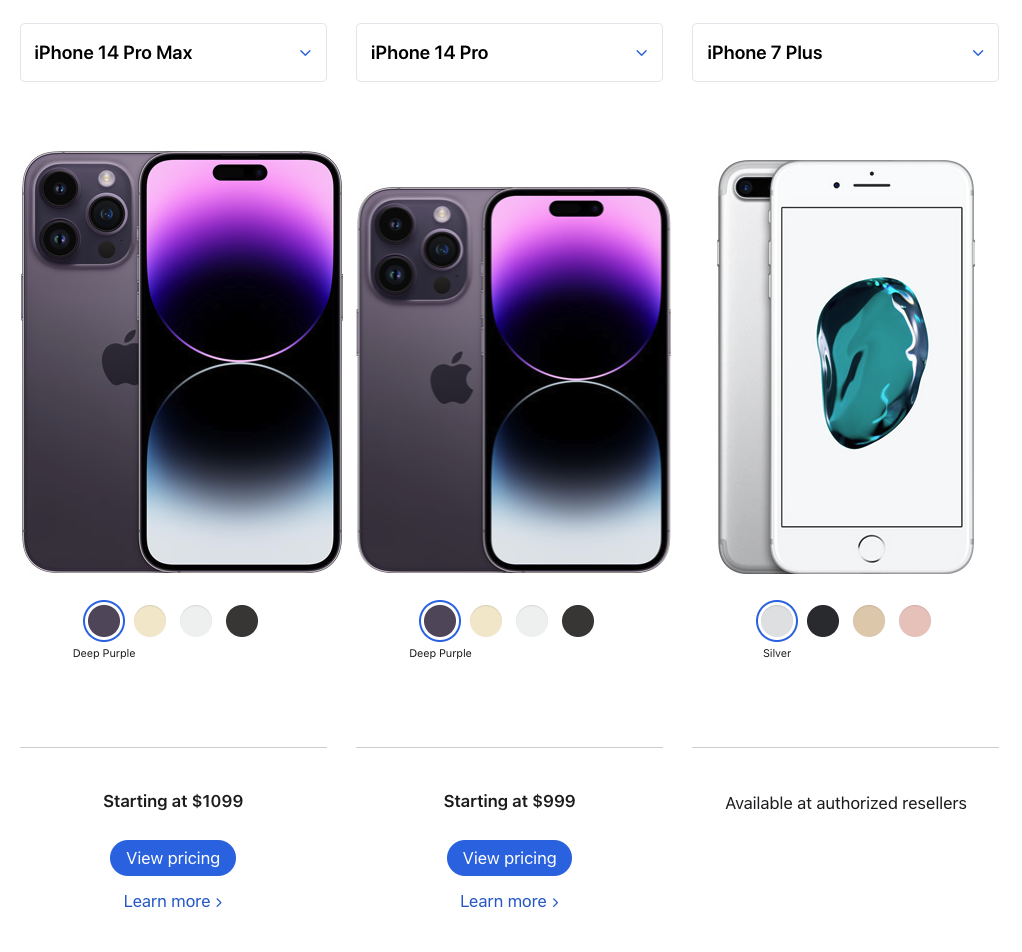Pick Gold swatch for iPhone 7 Plus
Screen dimensions: 1022x952
point(869,620)
